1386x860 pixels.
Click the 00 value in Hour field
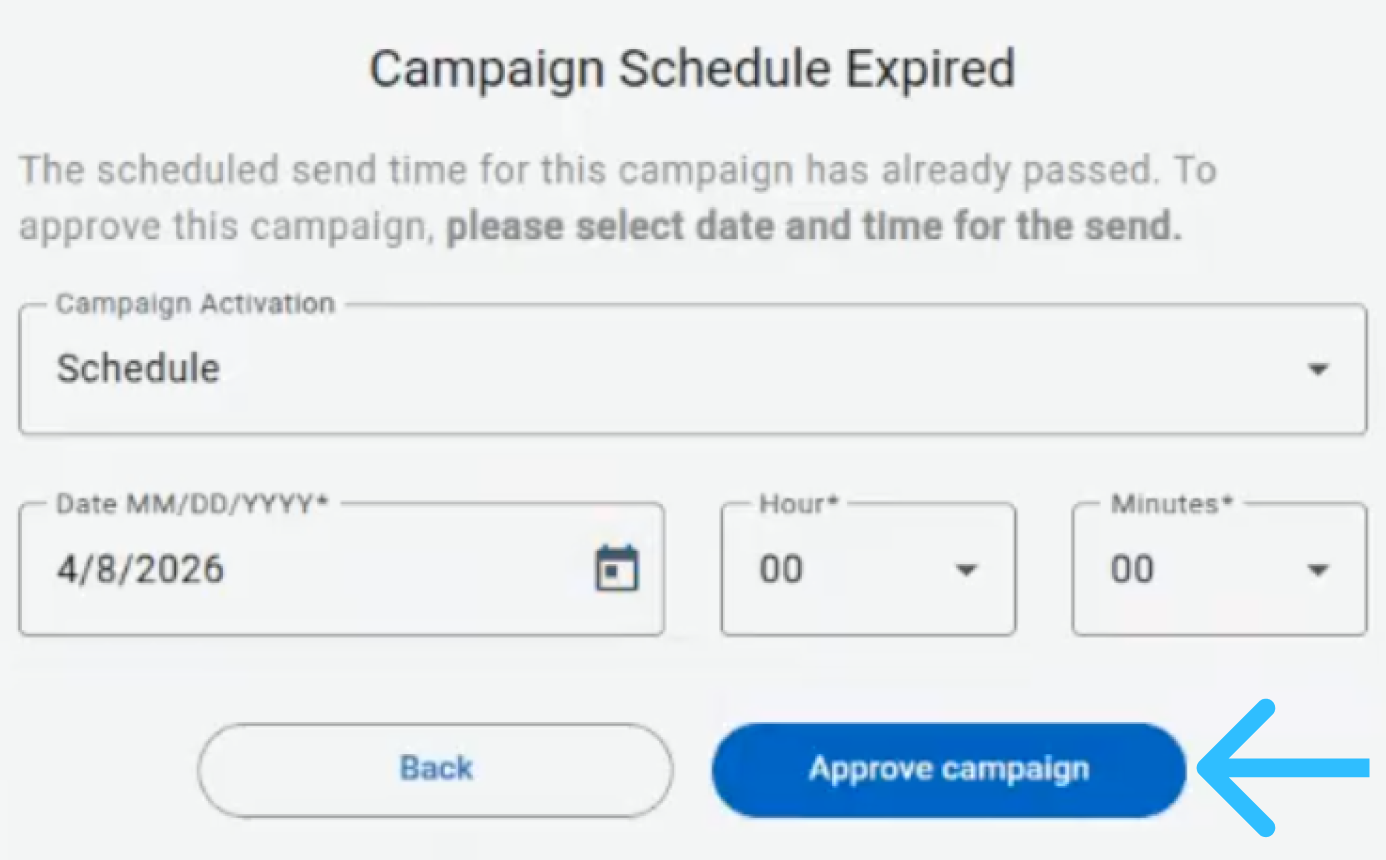[781, 570]
